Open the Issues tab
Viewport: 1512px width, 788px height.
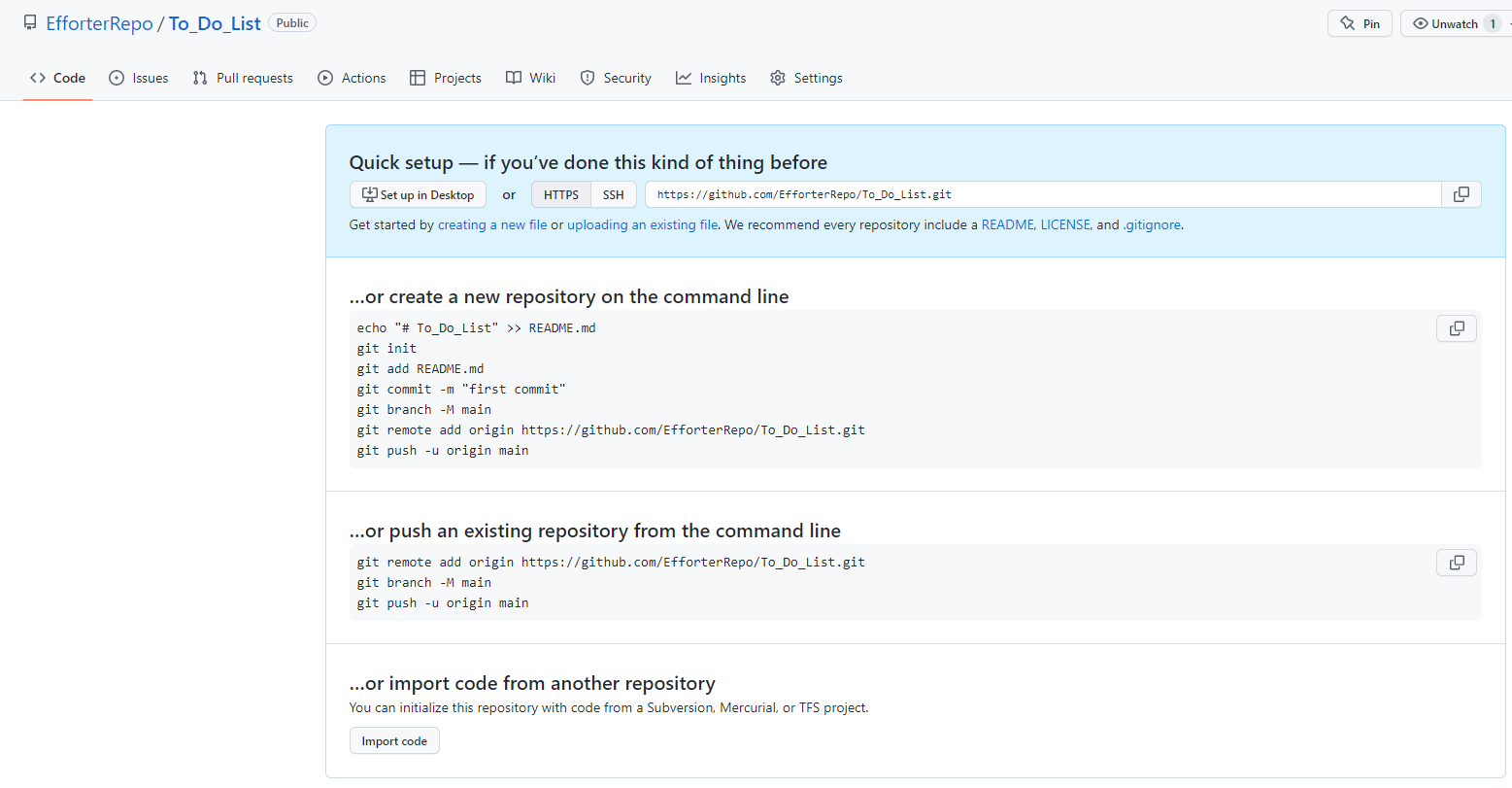138,78
